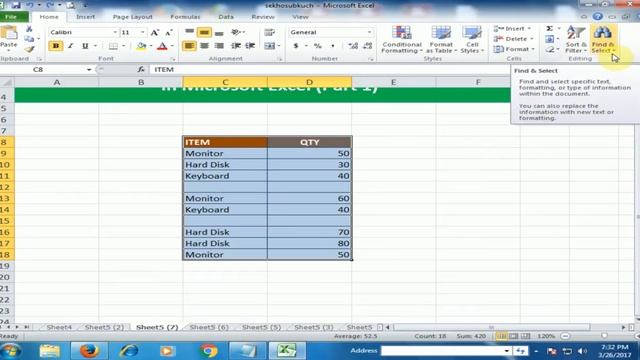The height and width of the screenshot is (360, 640).
Task: Open the File tab
Action: click(x=11, y=17)
